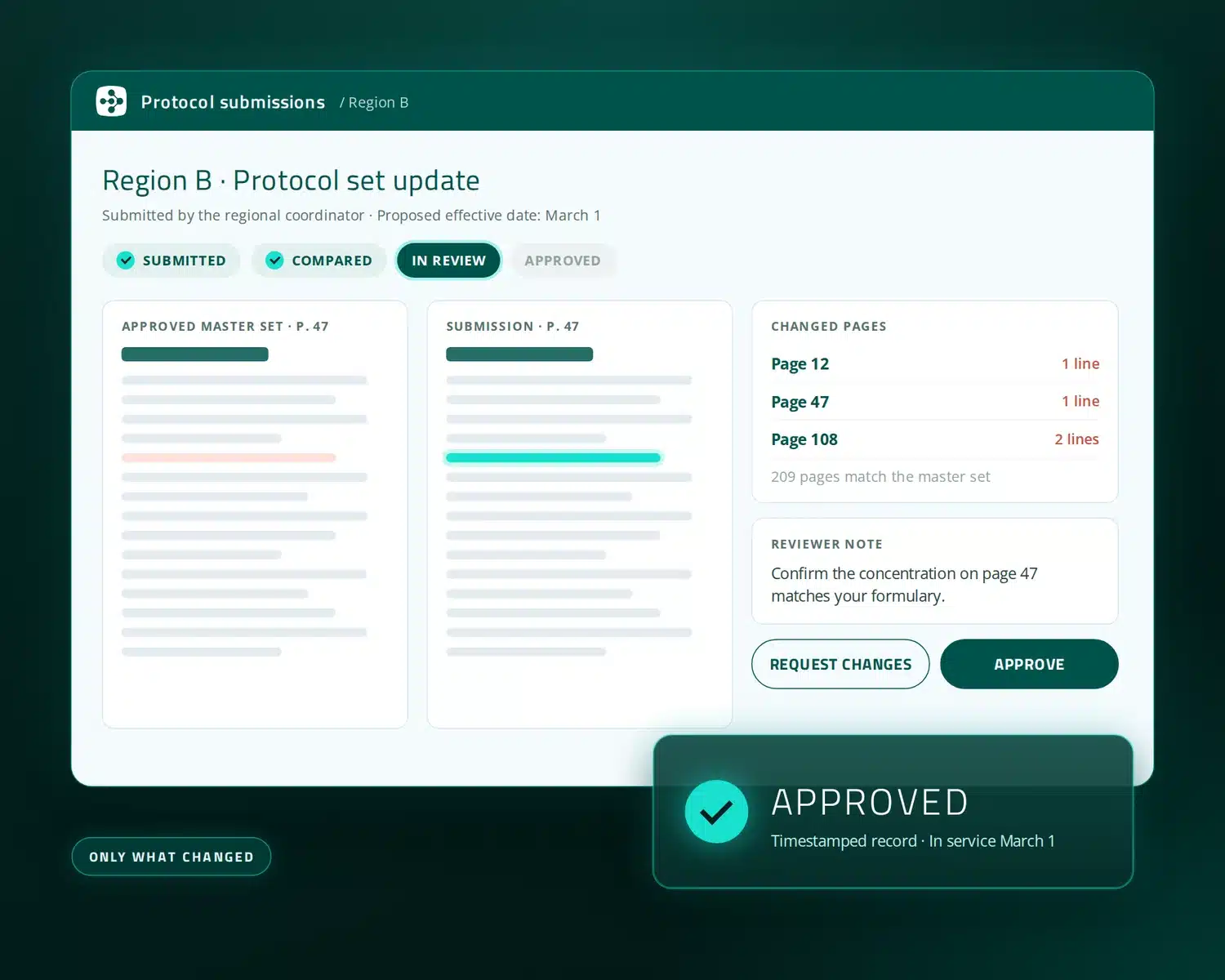Viewport: 1225px width, 980px height.
Task: Open the Protocol submissions breadcrumb
Action: [x=233, y=102]
